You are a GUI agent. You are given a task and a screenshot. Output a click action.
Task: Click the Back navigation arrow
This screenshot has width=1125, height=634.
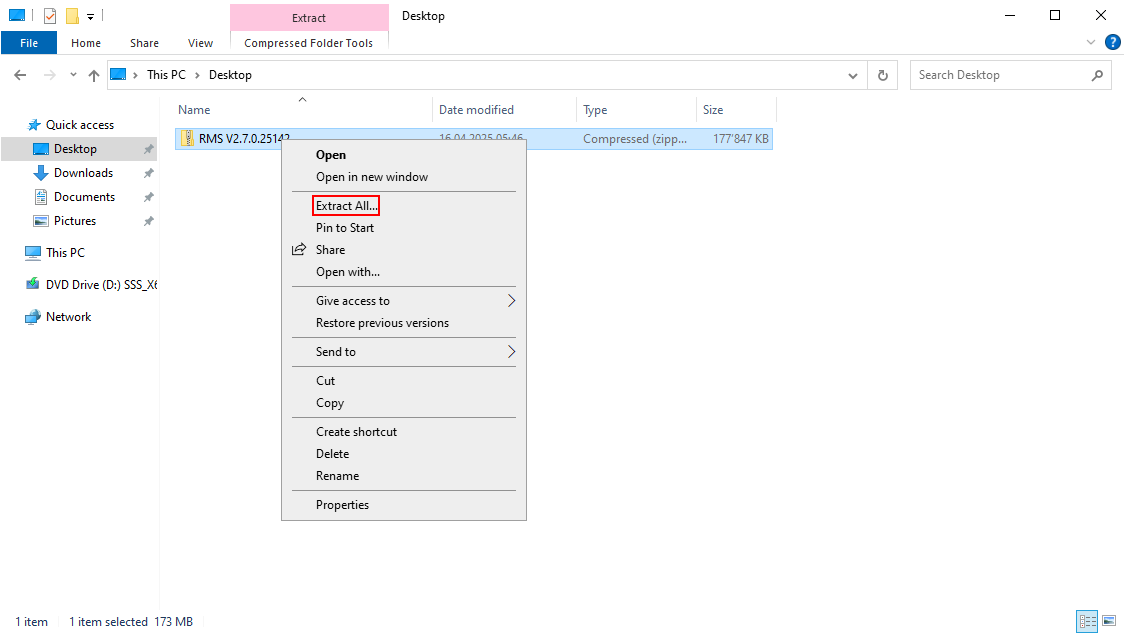click(x=20, y=75)
